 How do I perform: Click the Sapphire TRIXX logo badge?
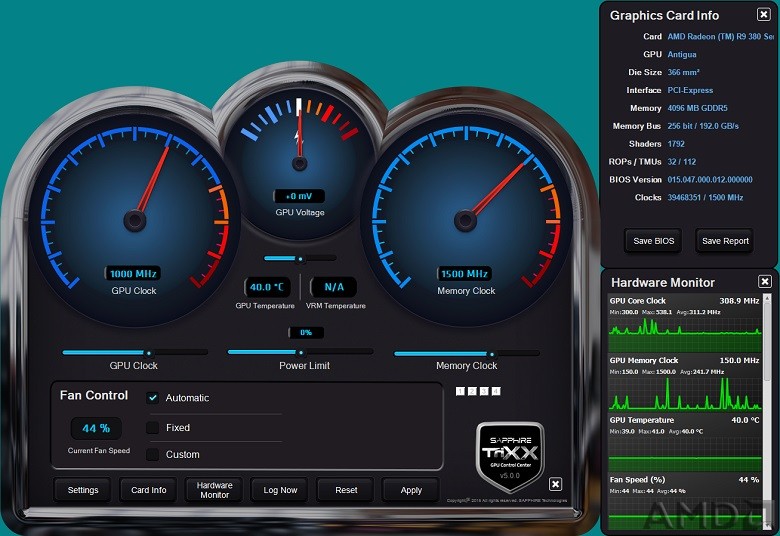[x=510, y=457]
